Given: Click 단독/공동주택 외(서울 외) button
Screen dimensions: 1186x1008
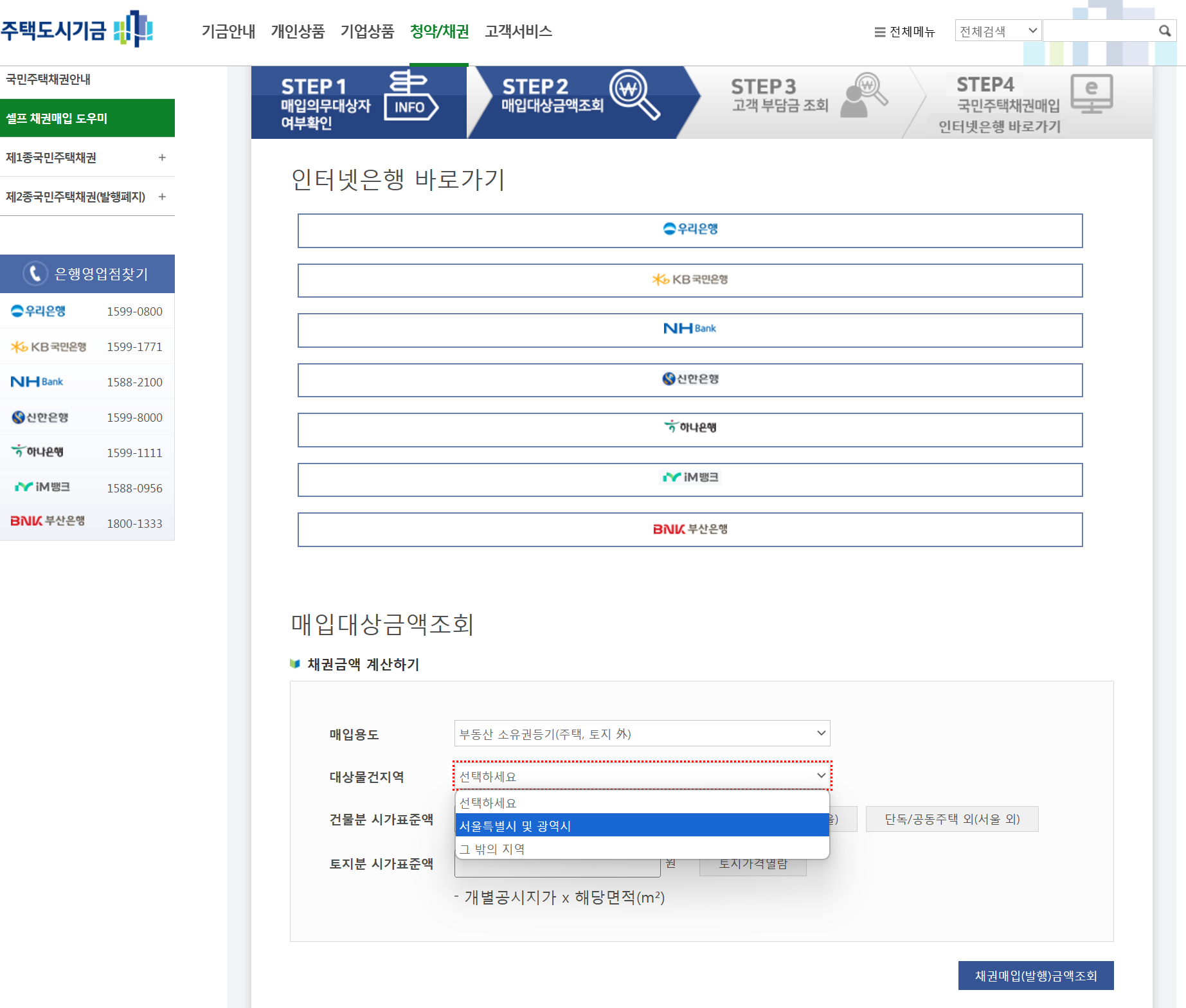Looking at the screenshot, I should coord(952,819).
